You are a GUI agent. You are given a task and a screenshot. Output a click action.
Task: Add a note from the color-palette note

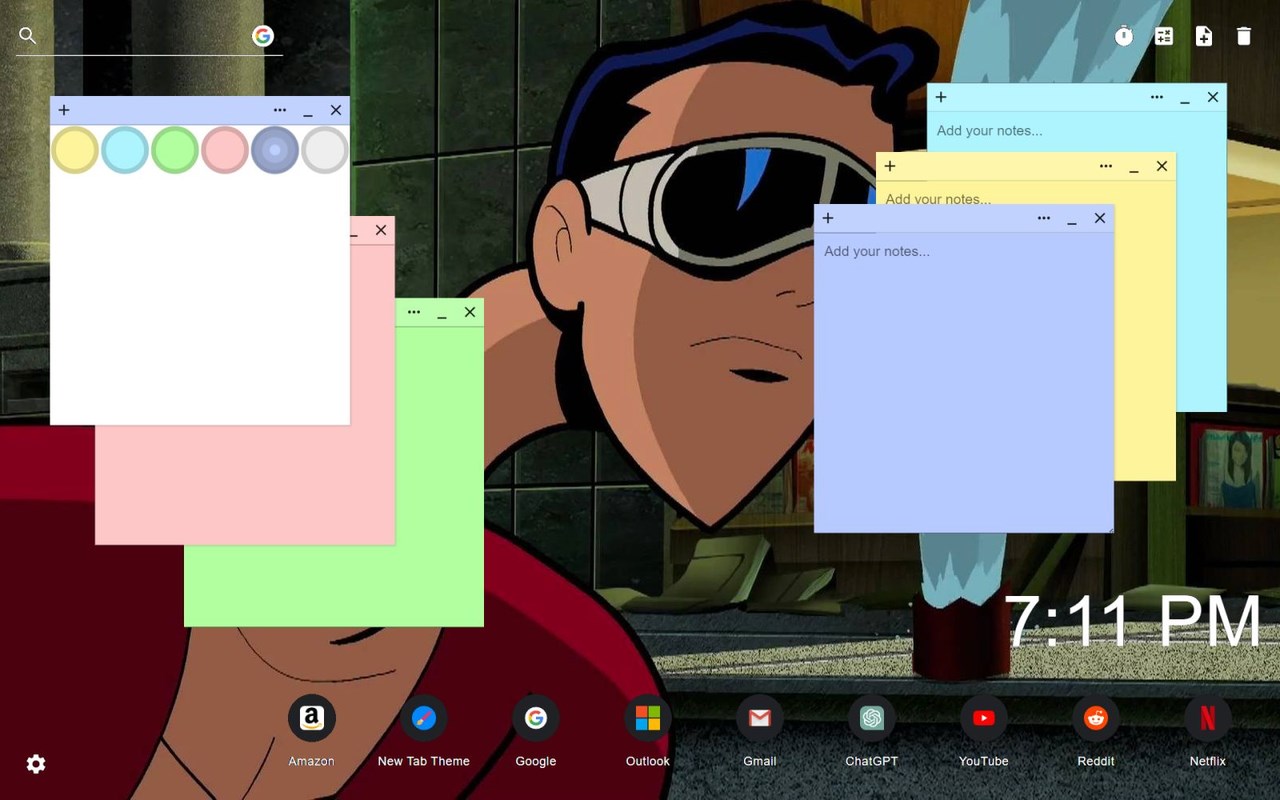(x=64, y=110)
